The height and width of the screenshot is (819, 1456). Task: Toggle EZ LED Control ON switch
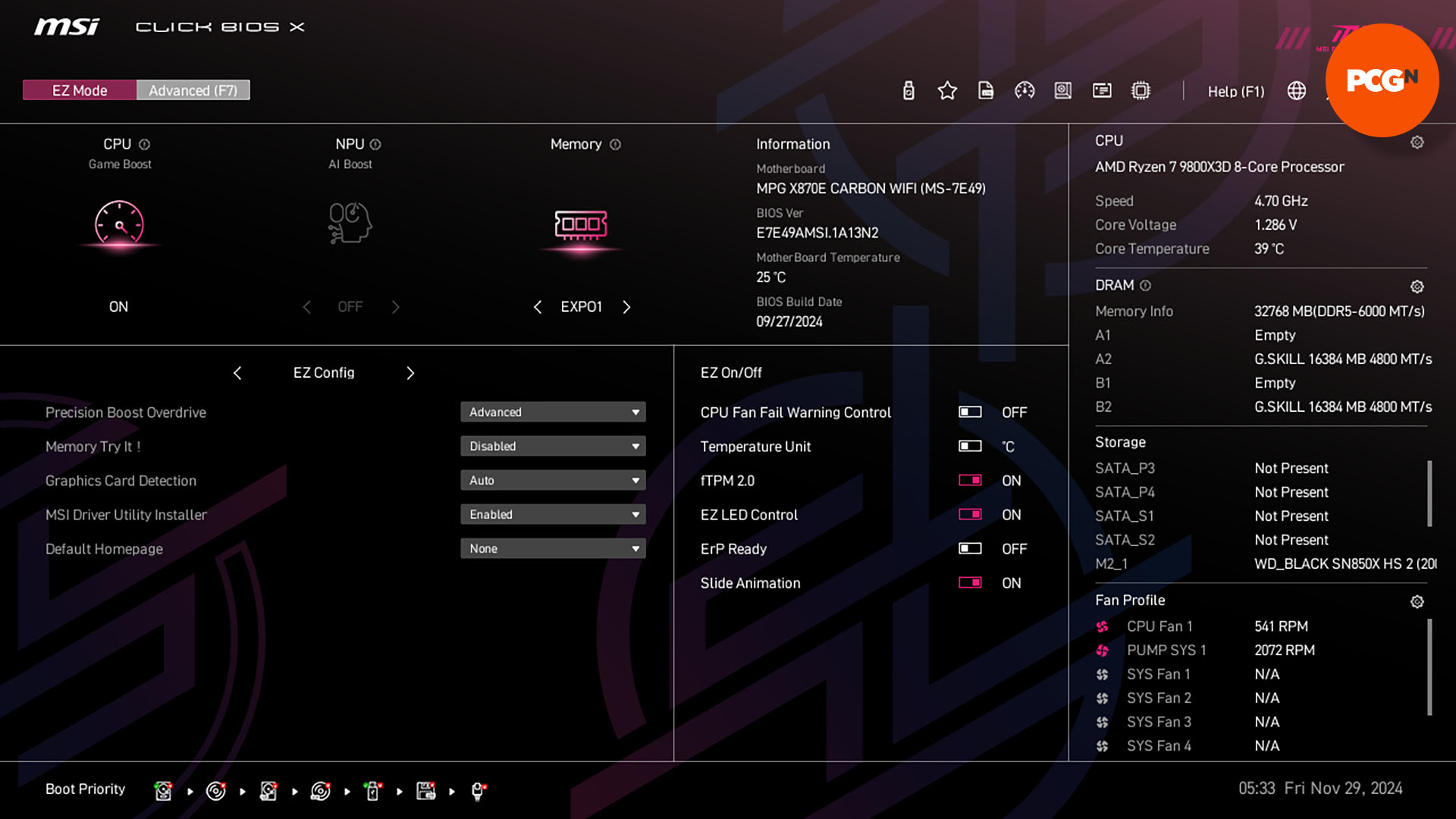coord(967,514)
